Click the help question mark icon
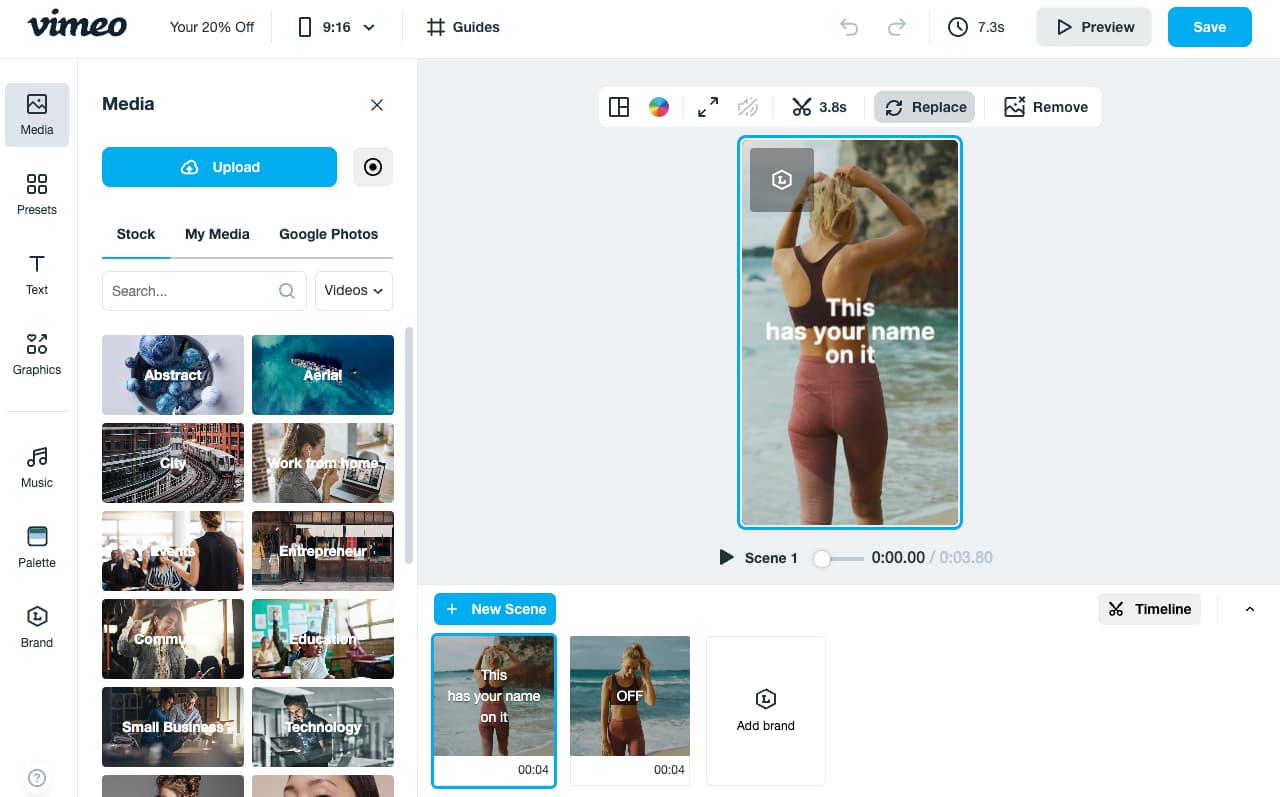1280x797 pixels. (x=37, y=778)
